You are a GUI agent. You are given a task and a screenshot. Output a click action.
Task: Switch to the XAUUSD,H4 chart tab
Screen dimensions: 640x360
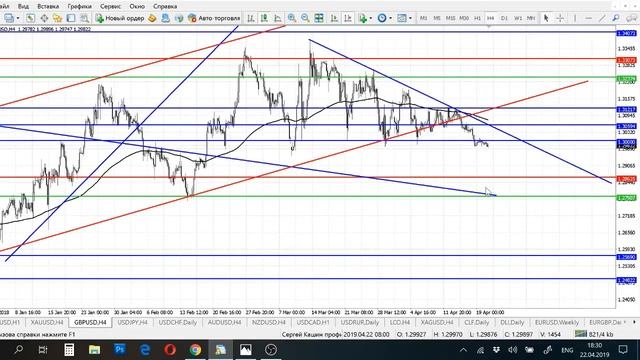[x=47, y=322]
